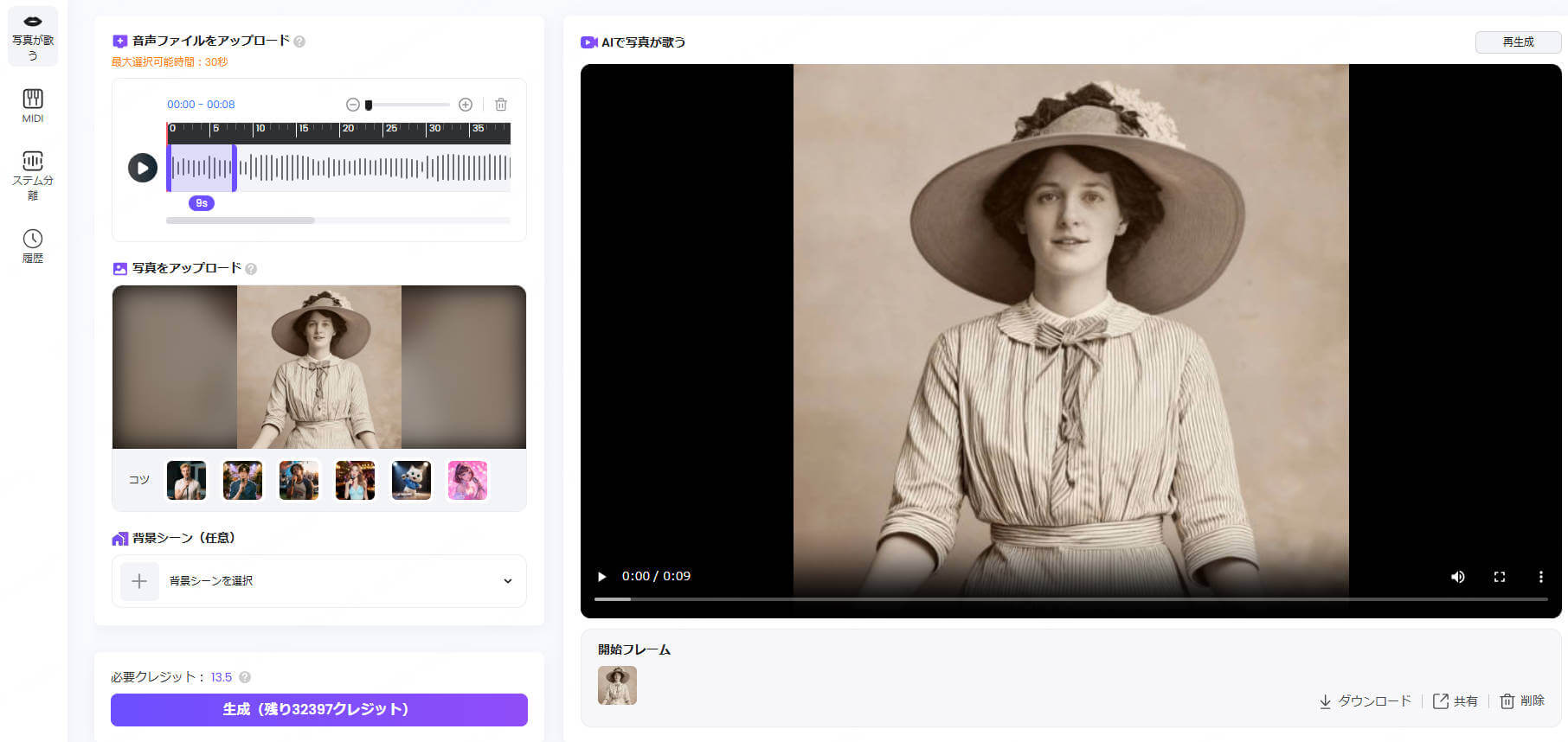The image size is (1568, 742).
Task: Open the 写真が歌う lips icon tool
Action: [x=33, y=37]
